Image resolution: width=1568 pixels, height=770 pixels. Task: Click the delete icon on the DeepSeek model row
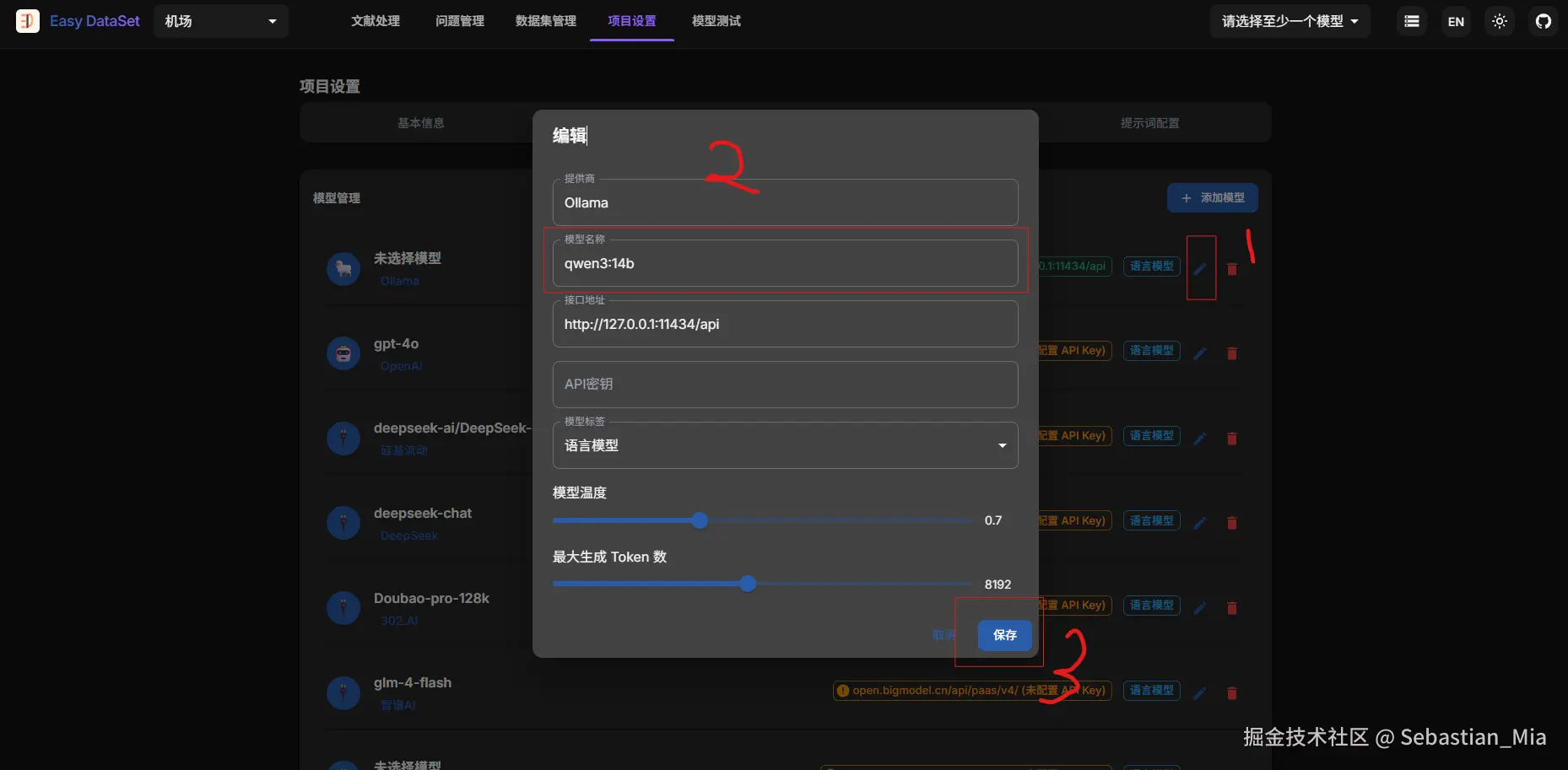[1231, 439]
